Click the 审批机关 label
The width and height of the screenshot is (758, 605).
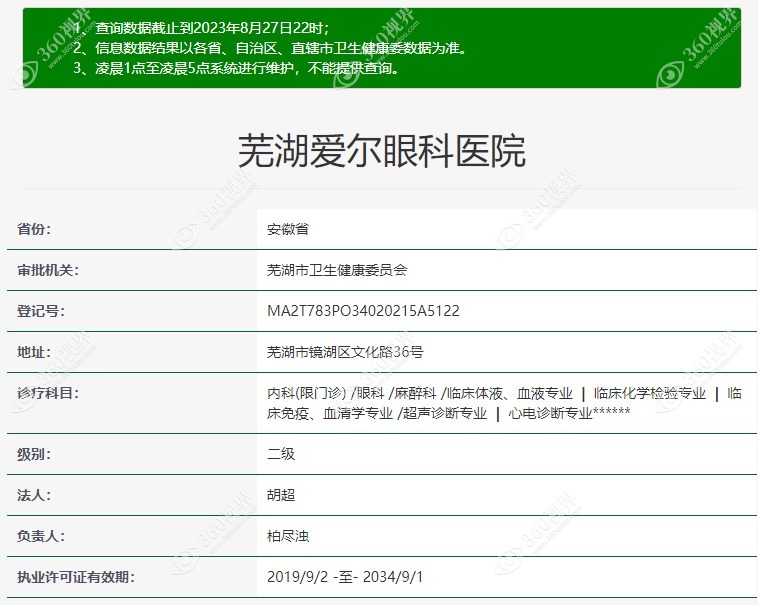[x=48, y=270]
